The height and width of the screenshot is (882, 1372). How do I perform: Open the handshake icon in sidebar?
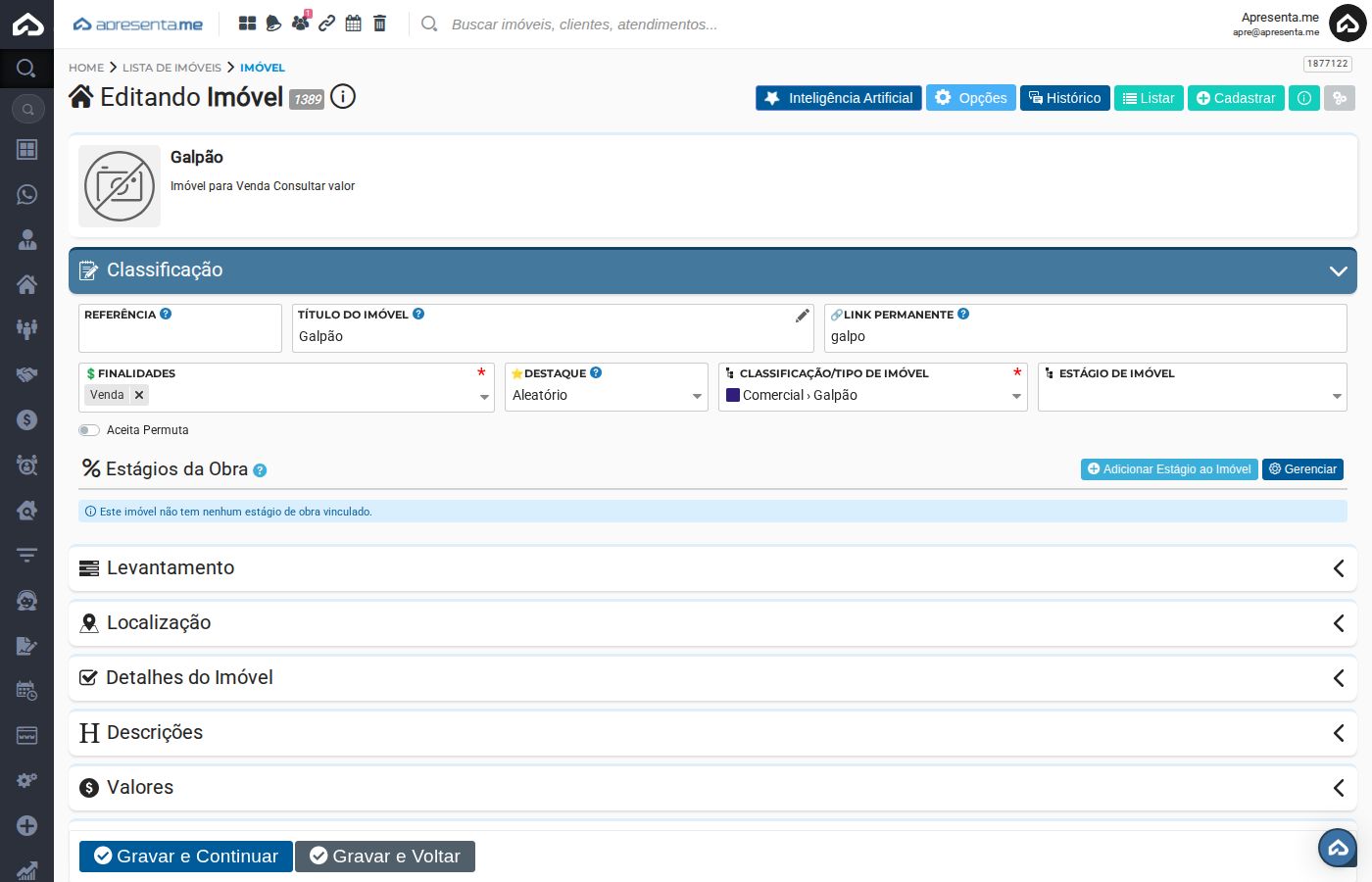pyautogui.click(x=27, y=374)
